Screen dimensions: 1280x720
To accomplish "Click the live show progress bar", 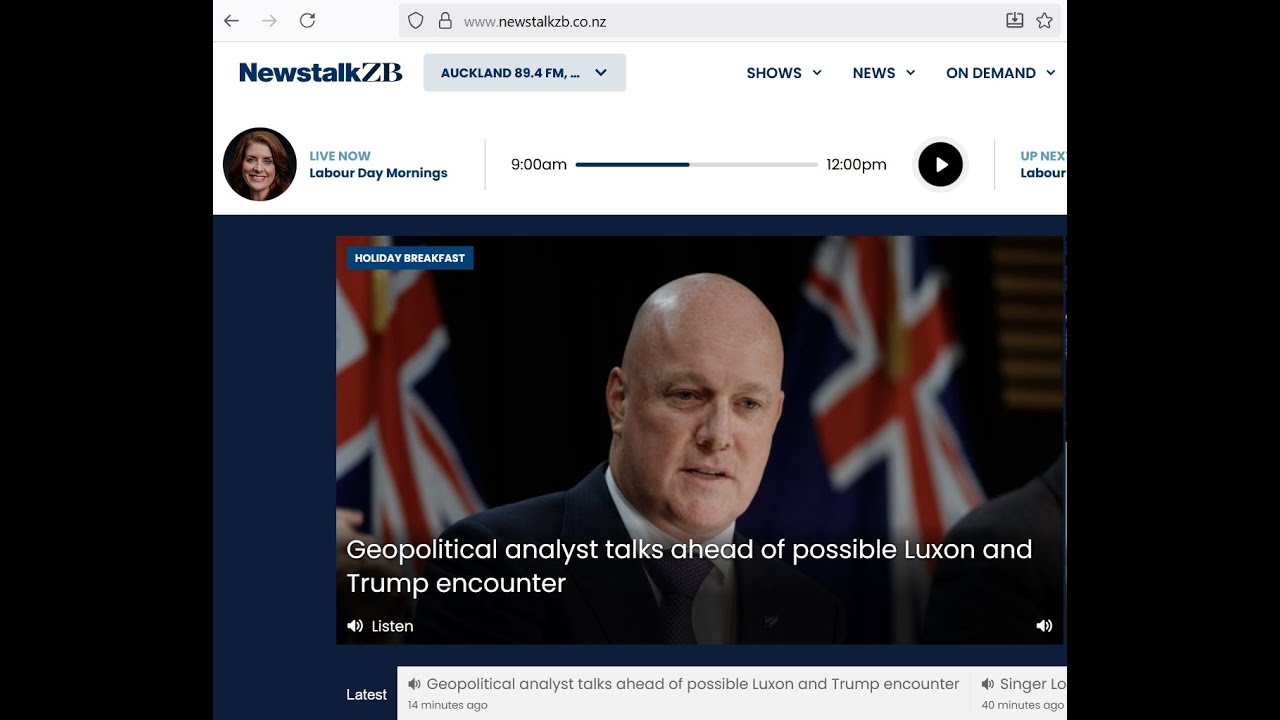I will tap(697, 164).
